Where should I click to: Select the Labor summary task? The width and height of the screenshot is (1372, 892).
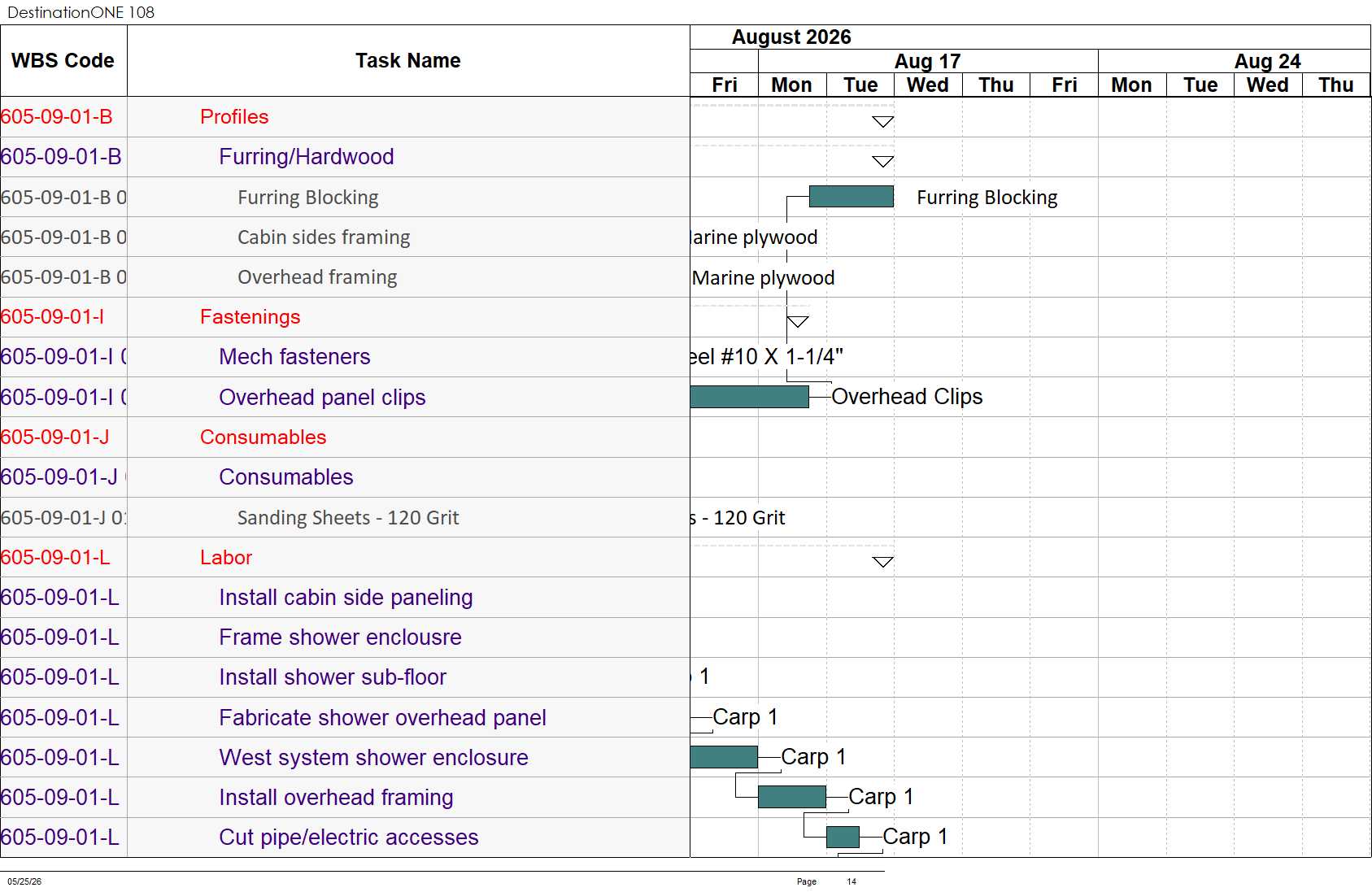(x=226, y=558)
